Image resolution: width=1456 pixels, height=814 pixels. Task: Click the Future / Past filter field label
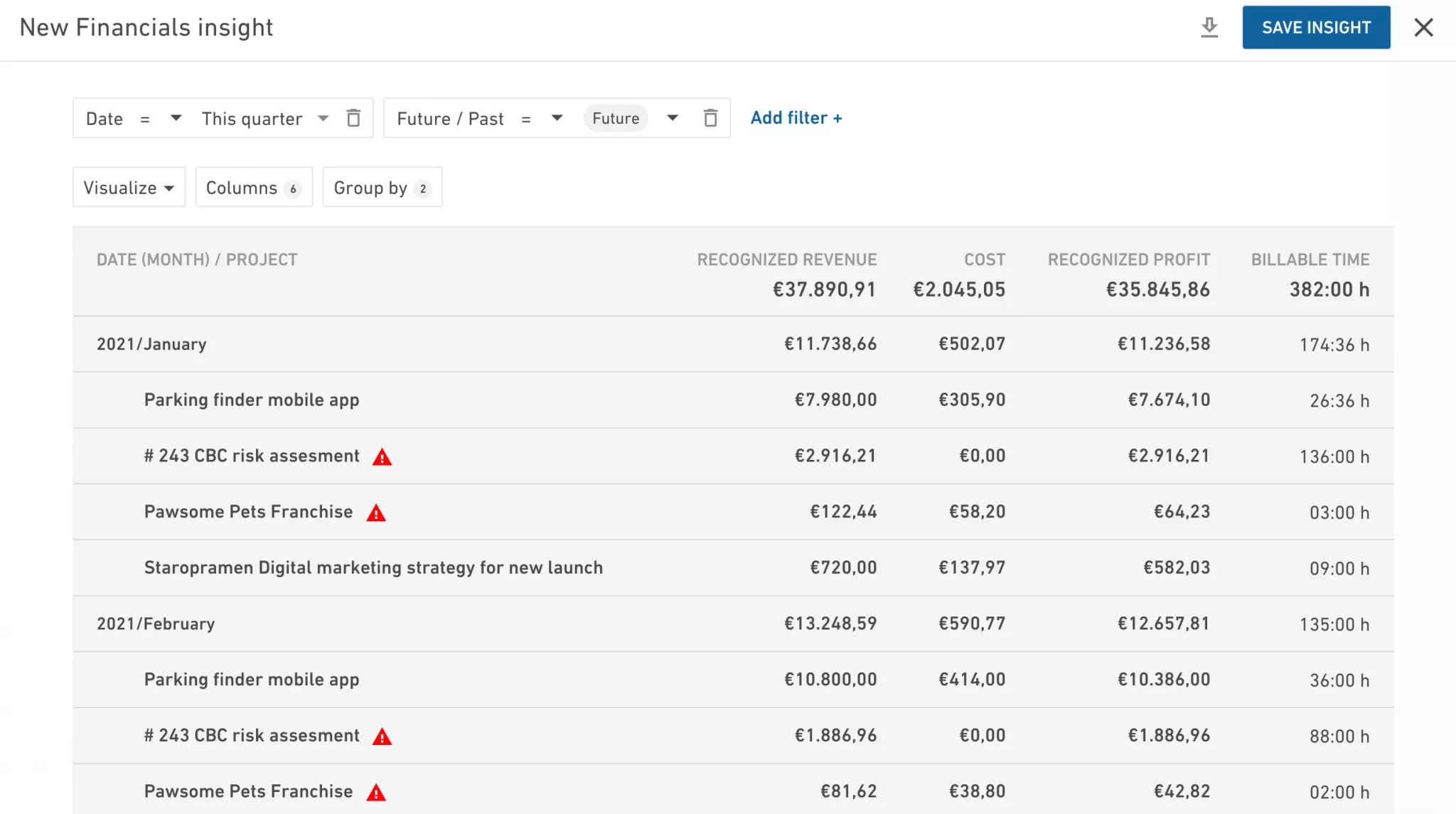450,119
